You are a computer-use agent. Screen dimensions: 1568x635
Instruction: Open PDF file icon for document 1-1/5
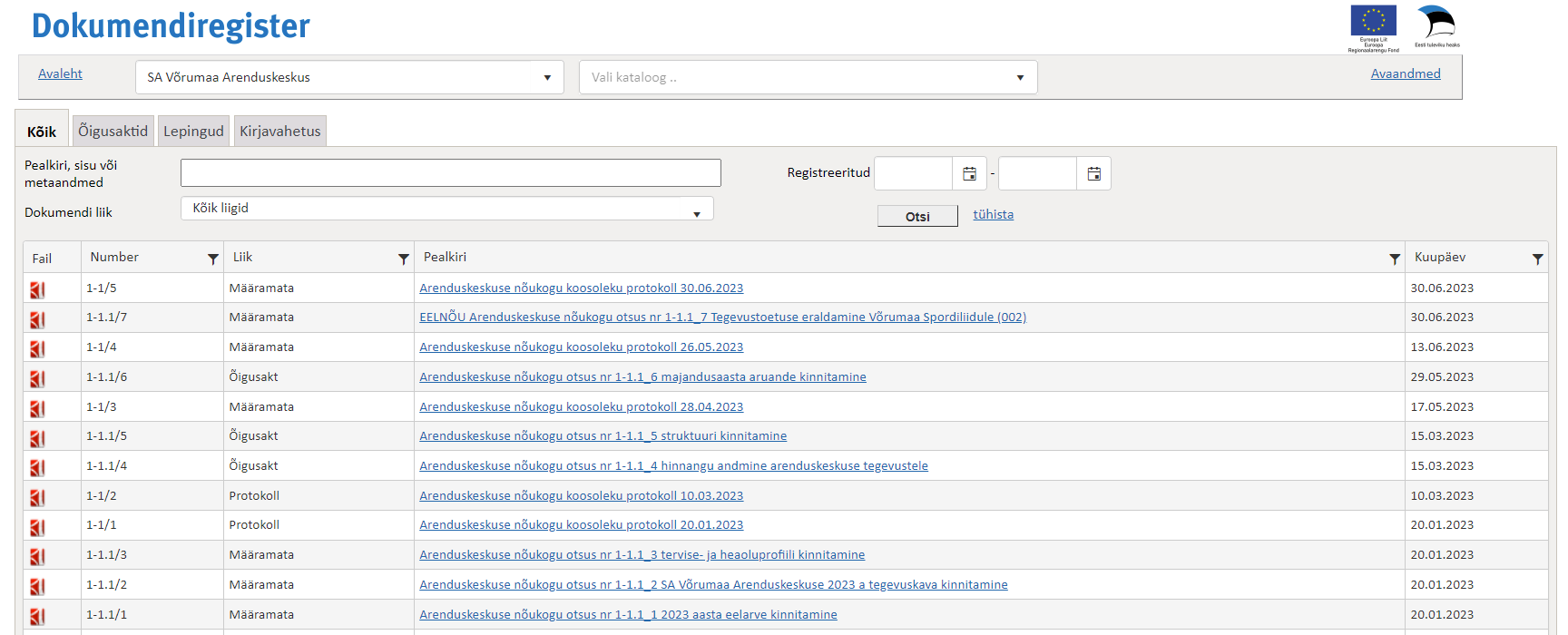coord(37,289)
